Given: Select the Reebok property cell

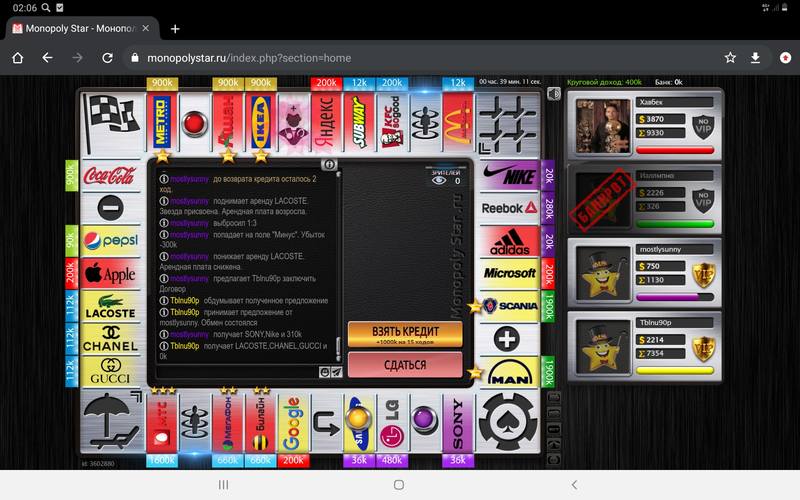Looking at the screenshot, I should pos(509,208).
